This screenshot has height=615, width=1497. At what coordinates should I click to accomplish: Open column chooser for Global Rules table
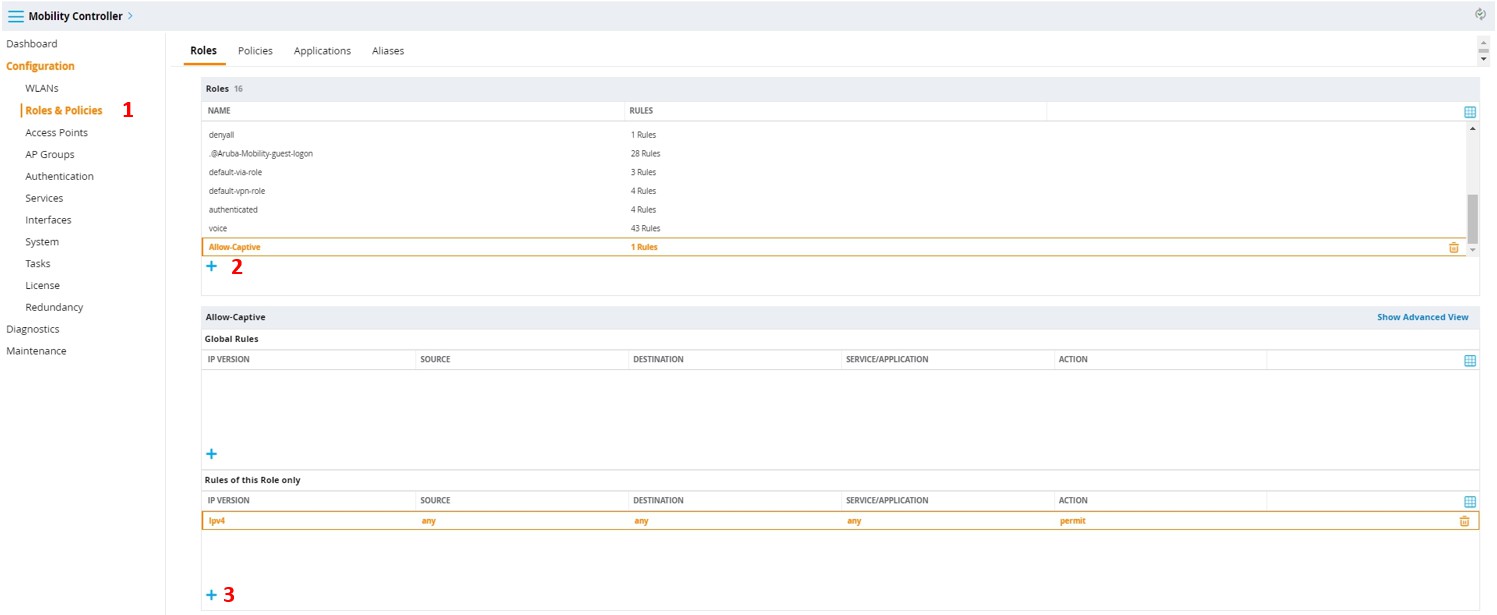click(1469, 360)
